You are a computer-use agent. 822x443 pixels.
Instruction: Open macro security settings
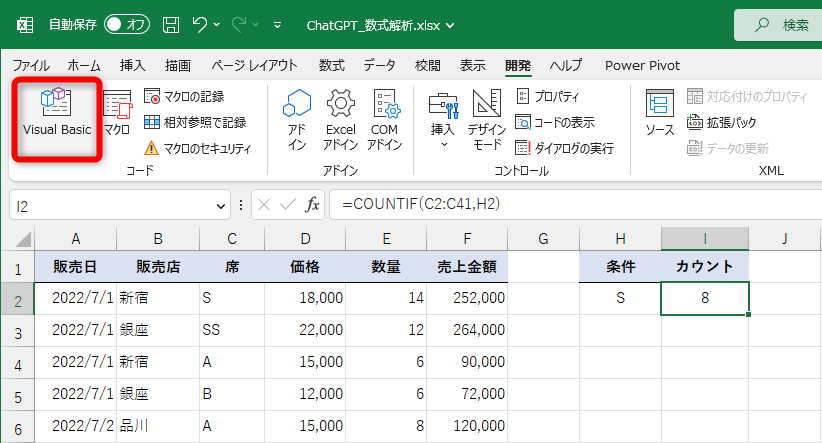pos(198,148)
